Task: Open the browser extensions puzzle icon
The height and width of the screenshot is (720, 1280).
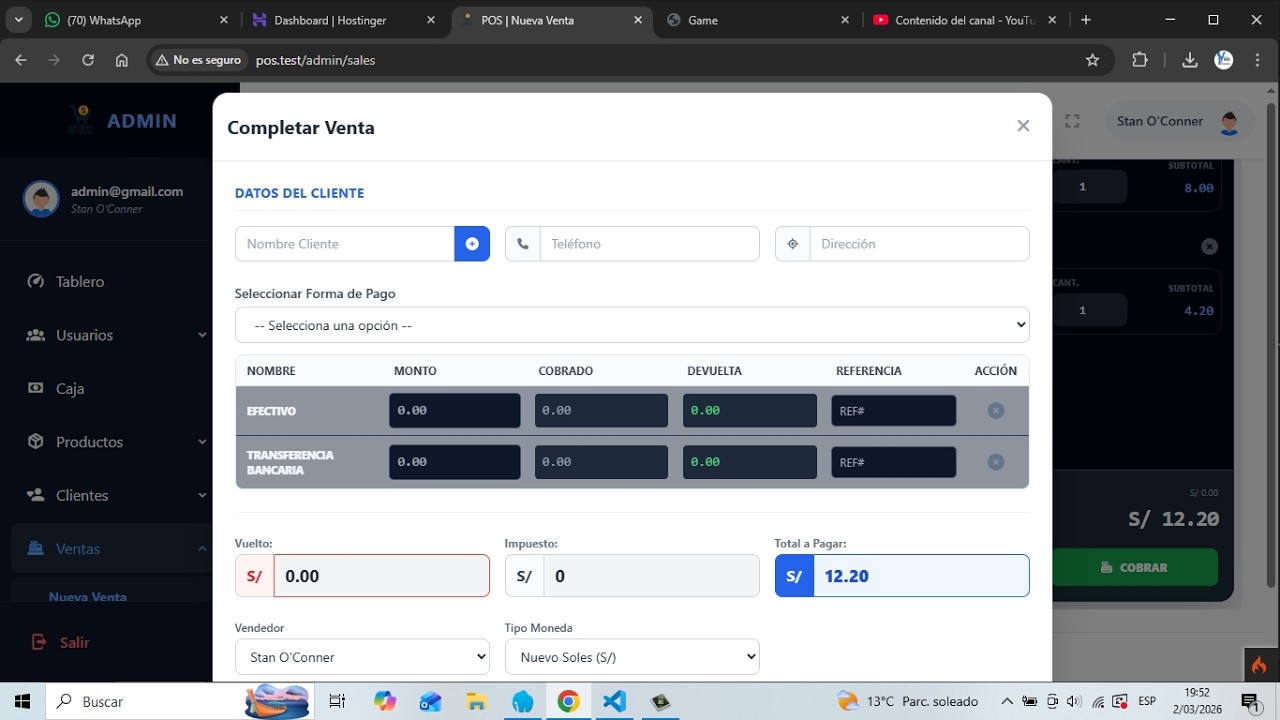Action: [1140, 60]
